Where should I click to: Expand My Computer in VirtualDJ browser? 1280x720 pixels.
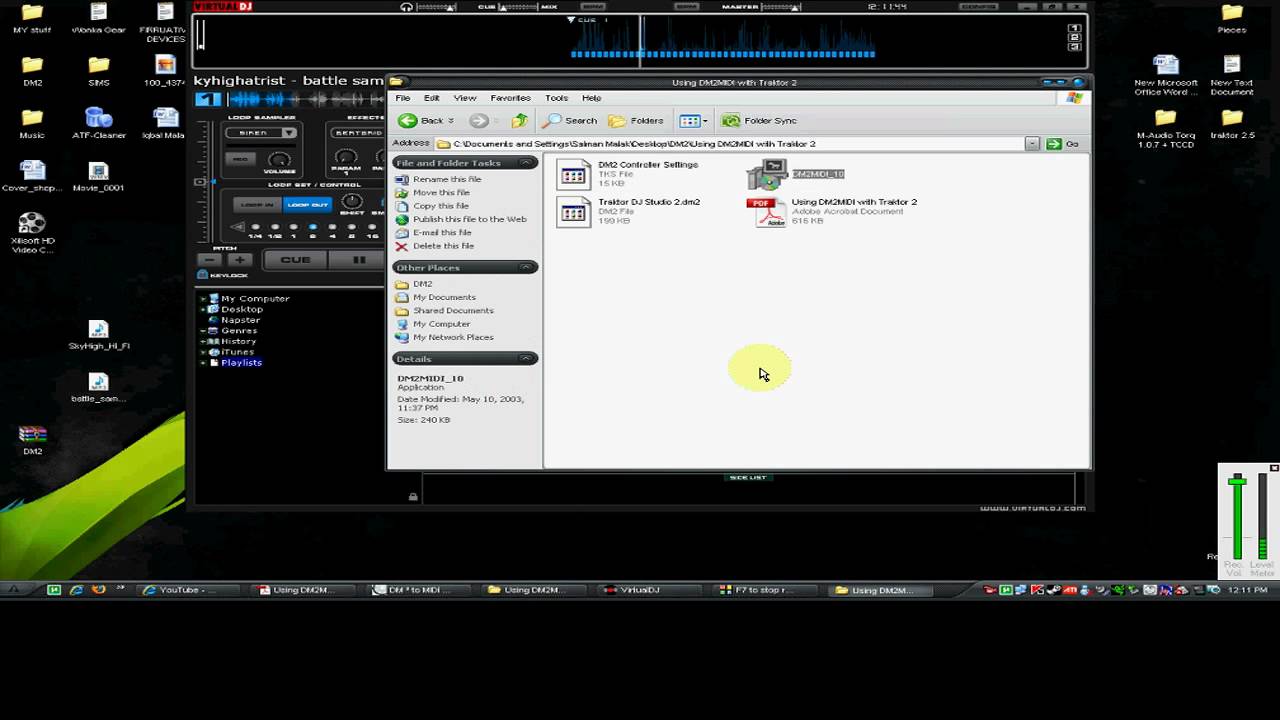(x=203, y=298)
